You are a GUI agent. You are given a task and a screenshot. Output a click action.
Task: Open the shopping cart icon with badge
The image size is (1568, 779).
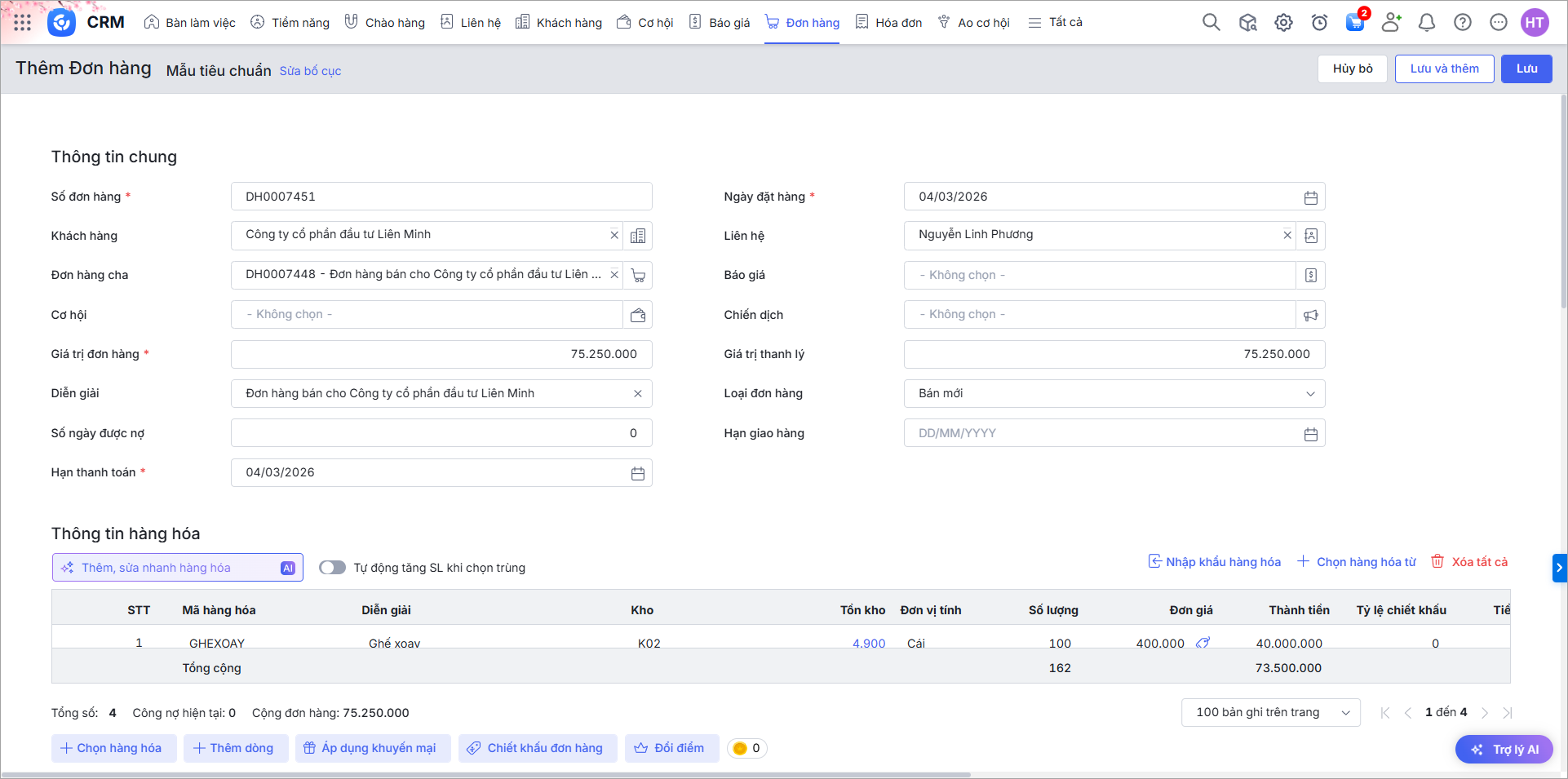point(1355,23)
